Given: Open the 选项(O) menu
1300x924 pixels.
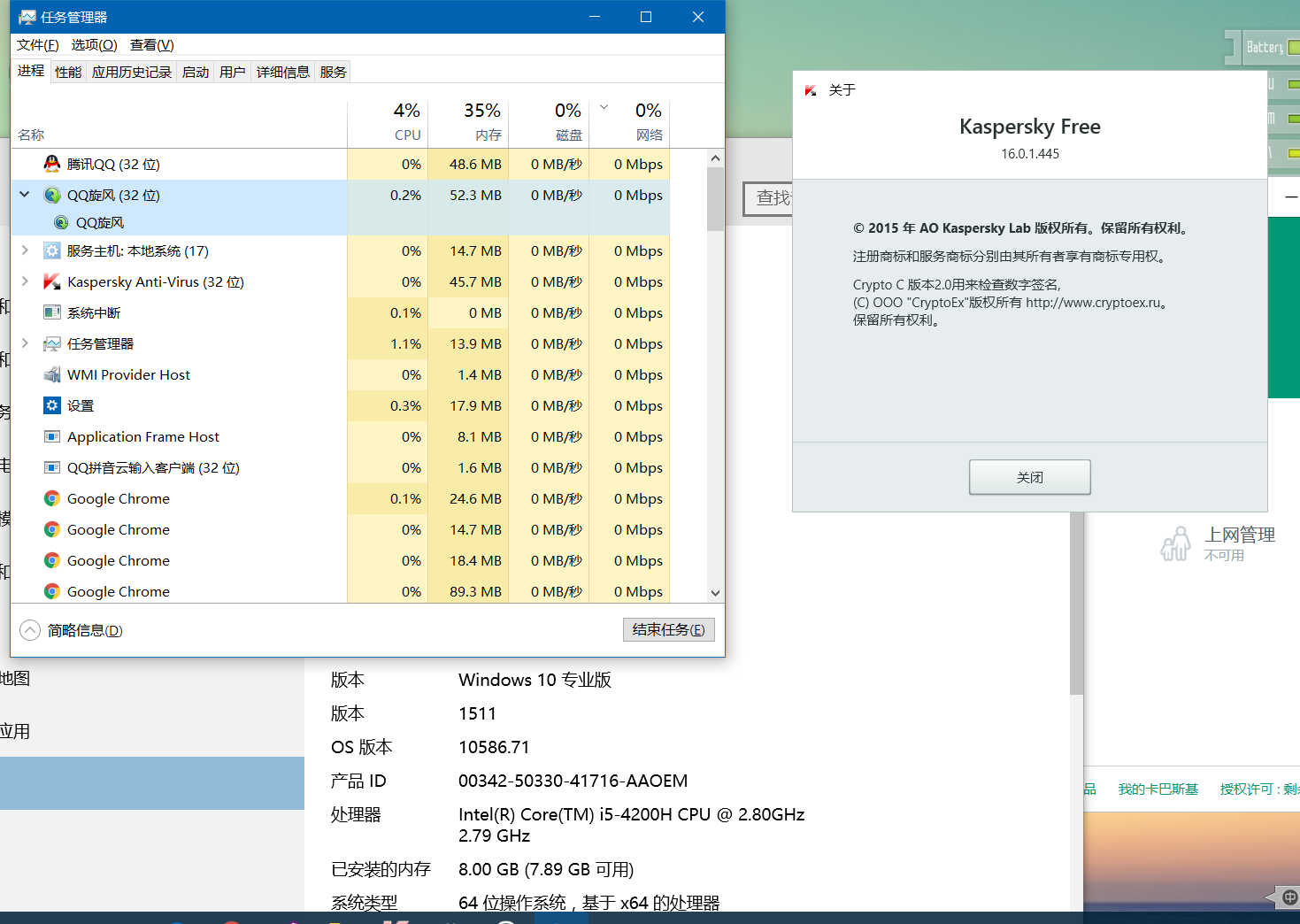Looking at the screenshot, I should pos(94,45).
